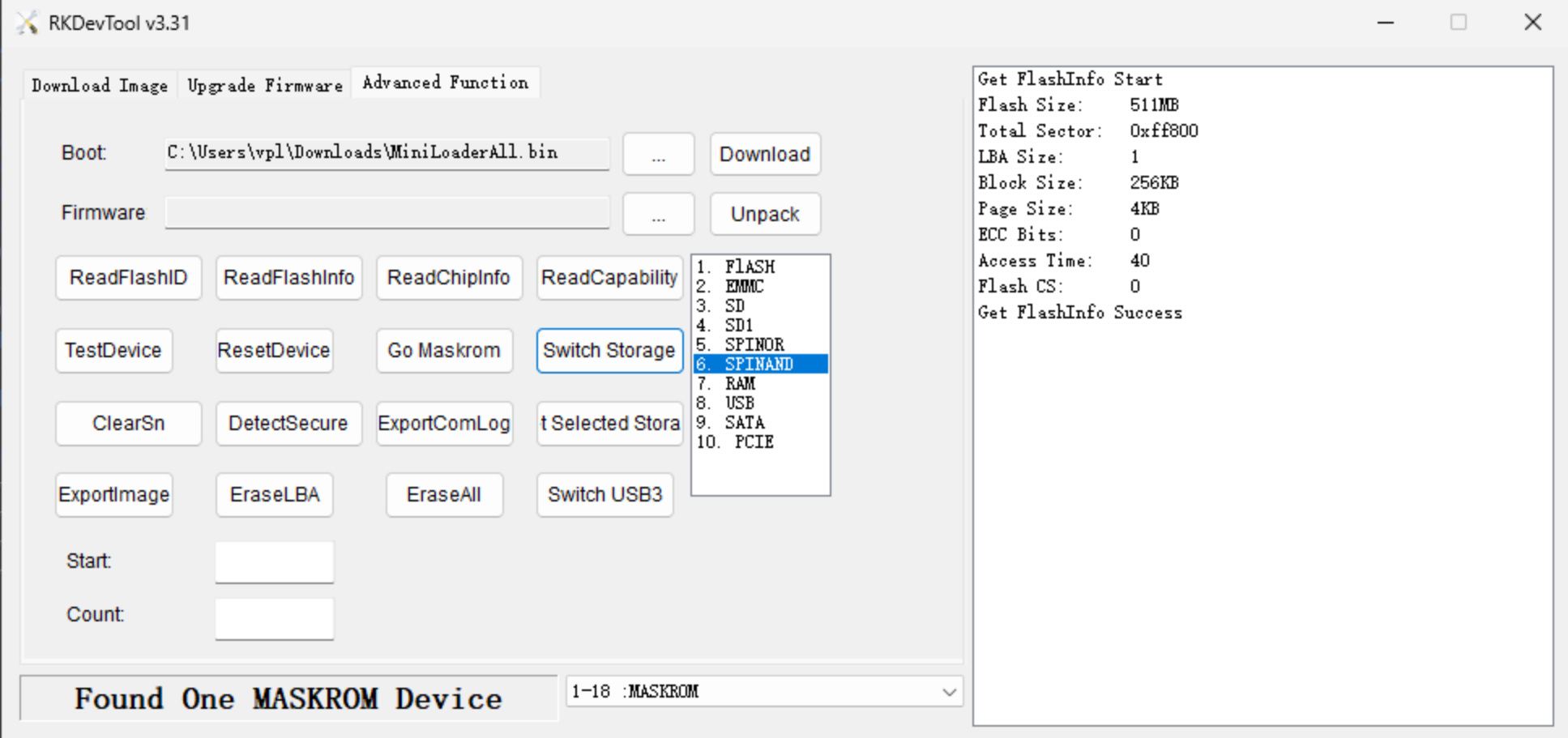Click 'Get FlashInfo Success' log line
This screenshot has height=738, width=1568.
[1079, 313]
